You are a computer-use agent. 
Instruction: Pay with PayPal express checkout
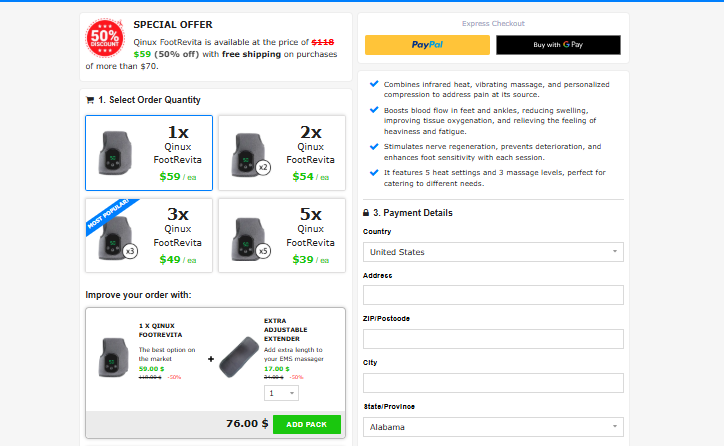[427, 45]
